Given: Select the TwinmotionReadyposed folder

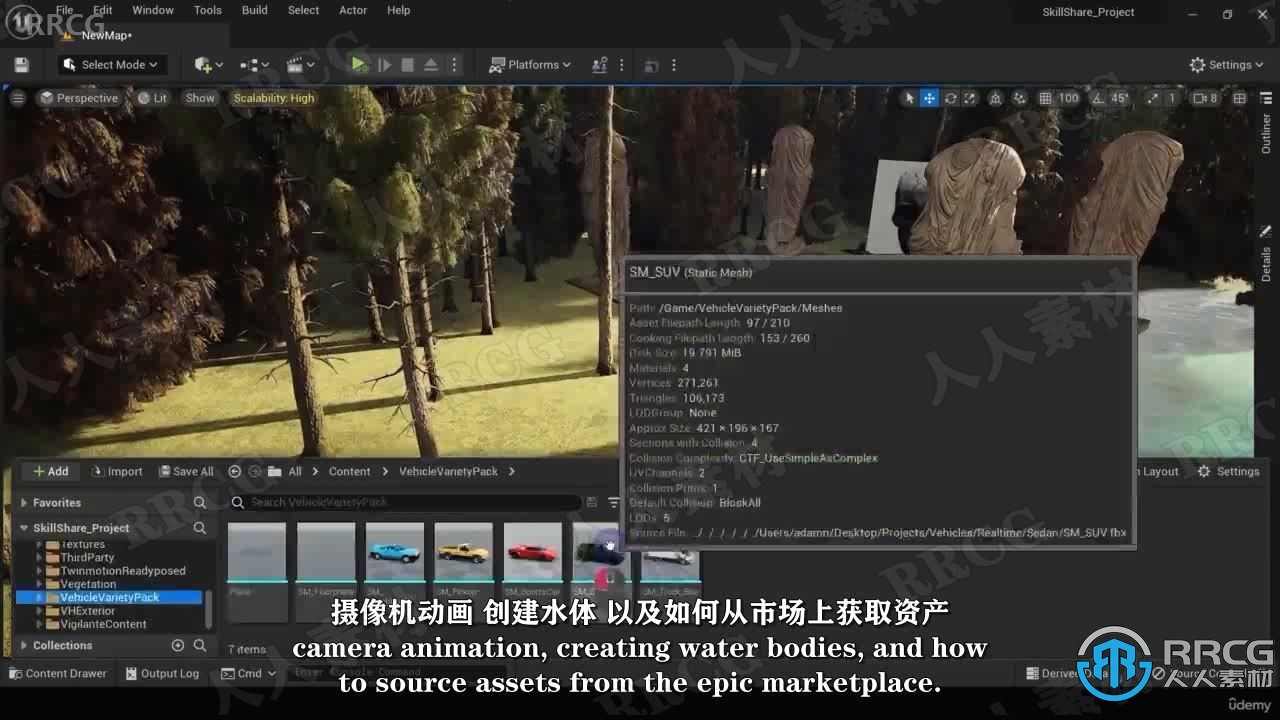Looking at the screenshot, I should [122, 571].
